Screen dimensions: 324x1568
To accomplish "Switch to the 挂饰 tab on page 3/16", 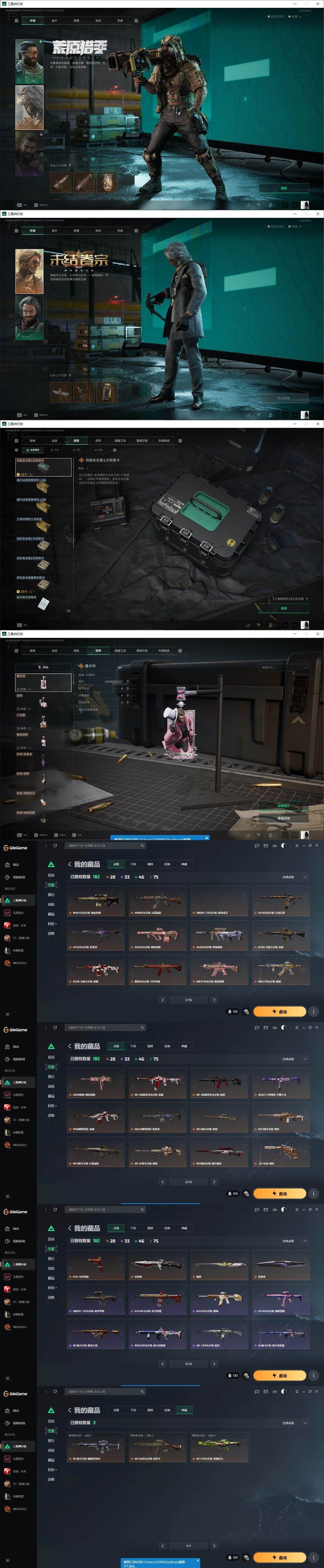I will click(167, 1228).
